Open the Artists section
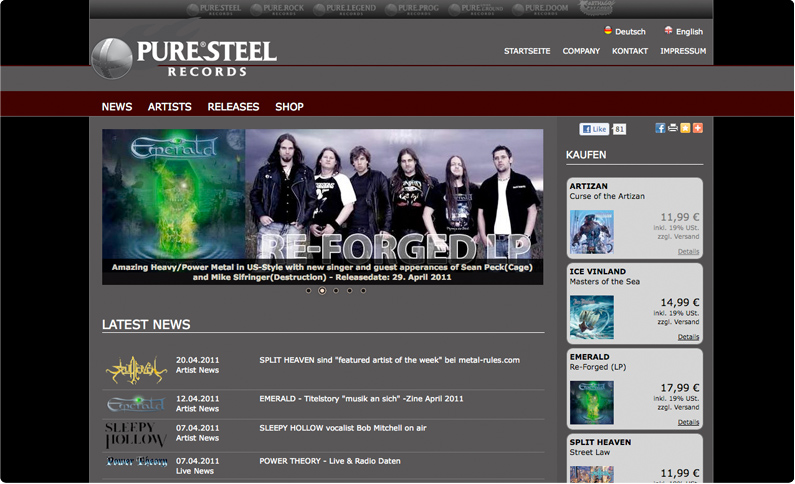795x484 pixels. (169, 107)
